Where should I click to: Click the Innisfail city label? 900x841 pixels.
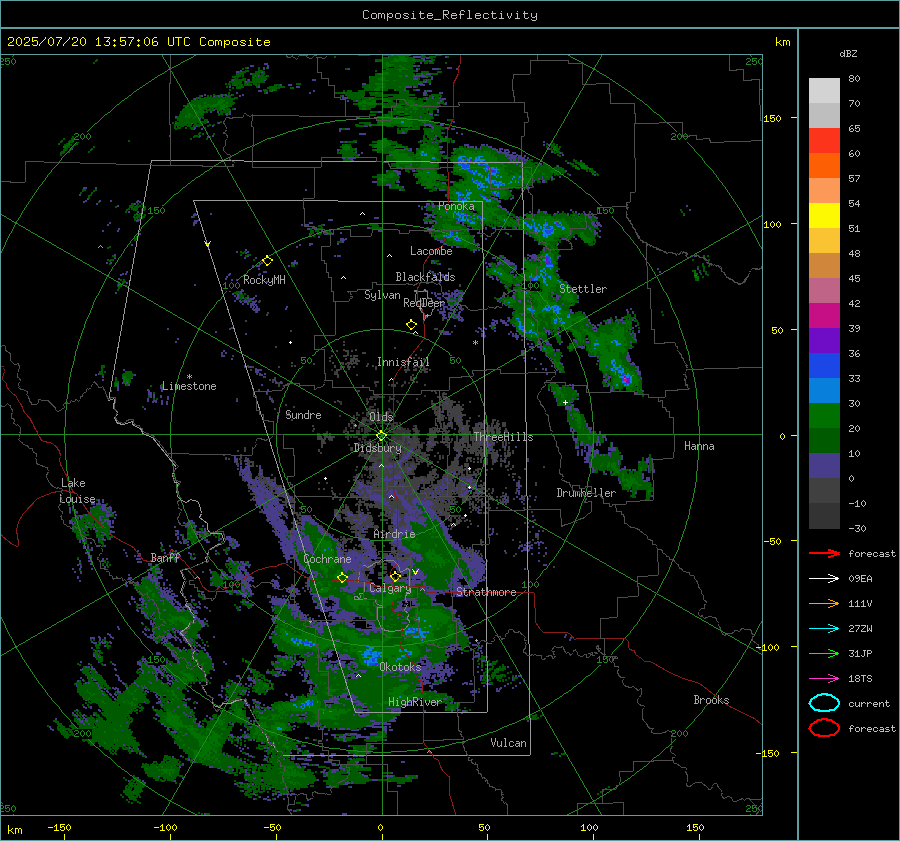coord(403,362)
